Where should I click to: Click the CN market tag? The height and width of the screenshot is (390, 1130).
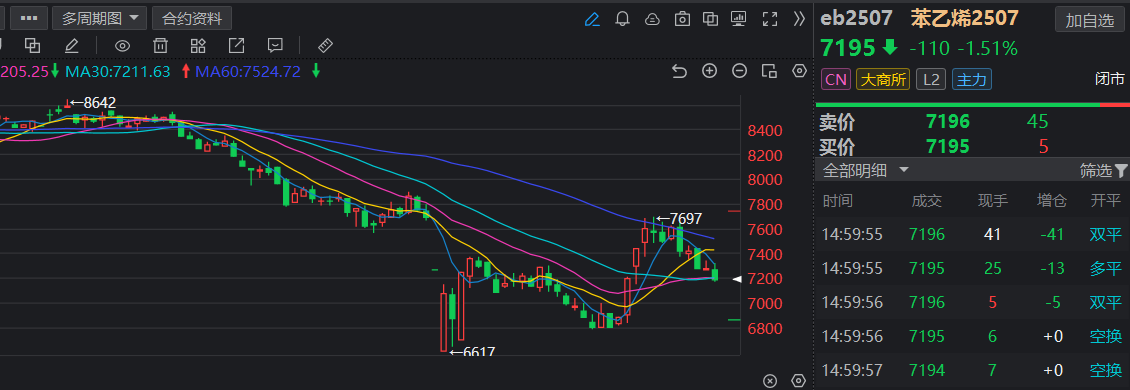tap(836, 79)
